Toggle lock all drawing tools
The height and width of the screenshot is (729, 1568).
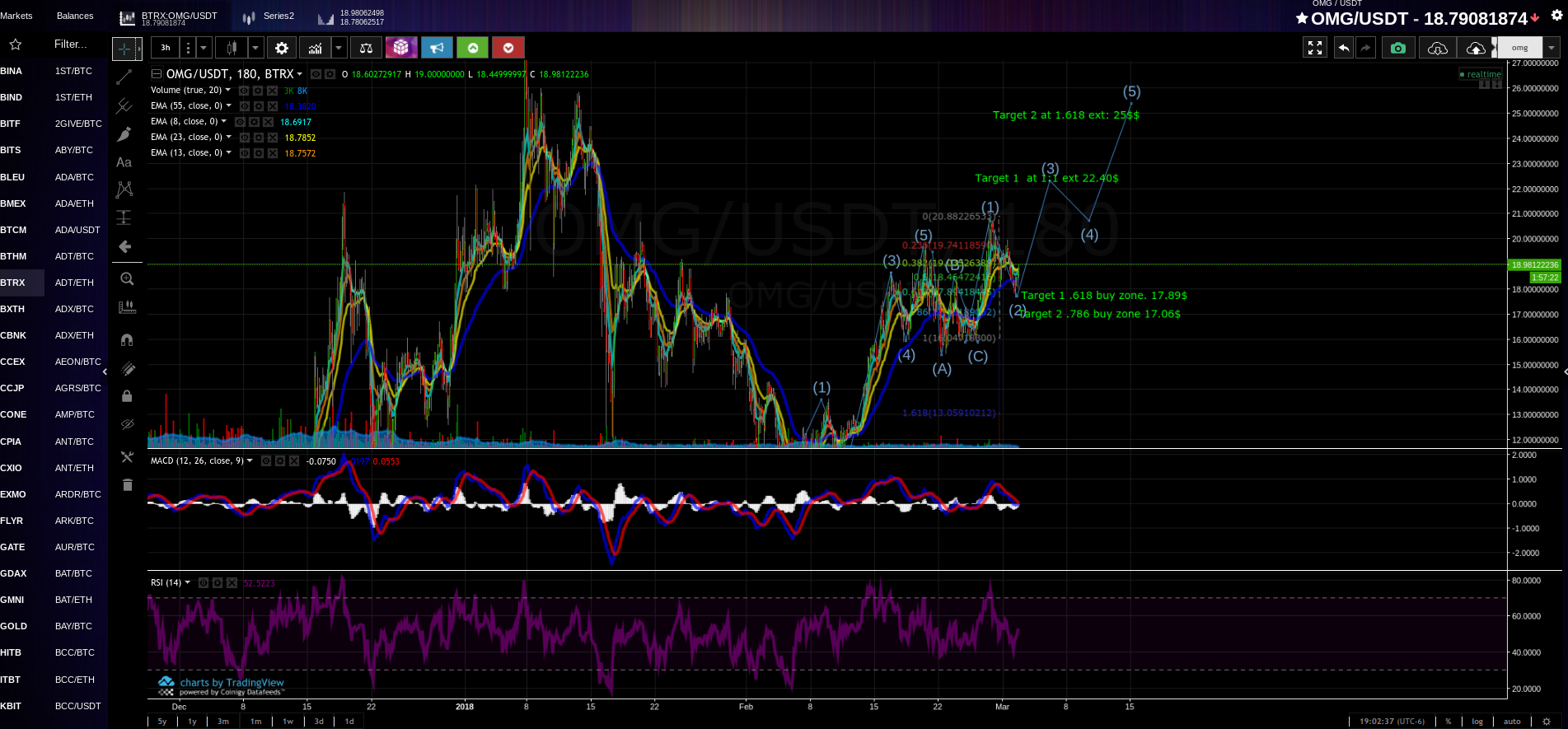(x=127, y=396)
